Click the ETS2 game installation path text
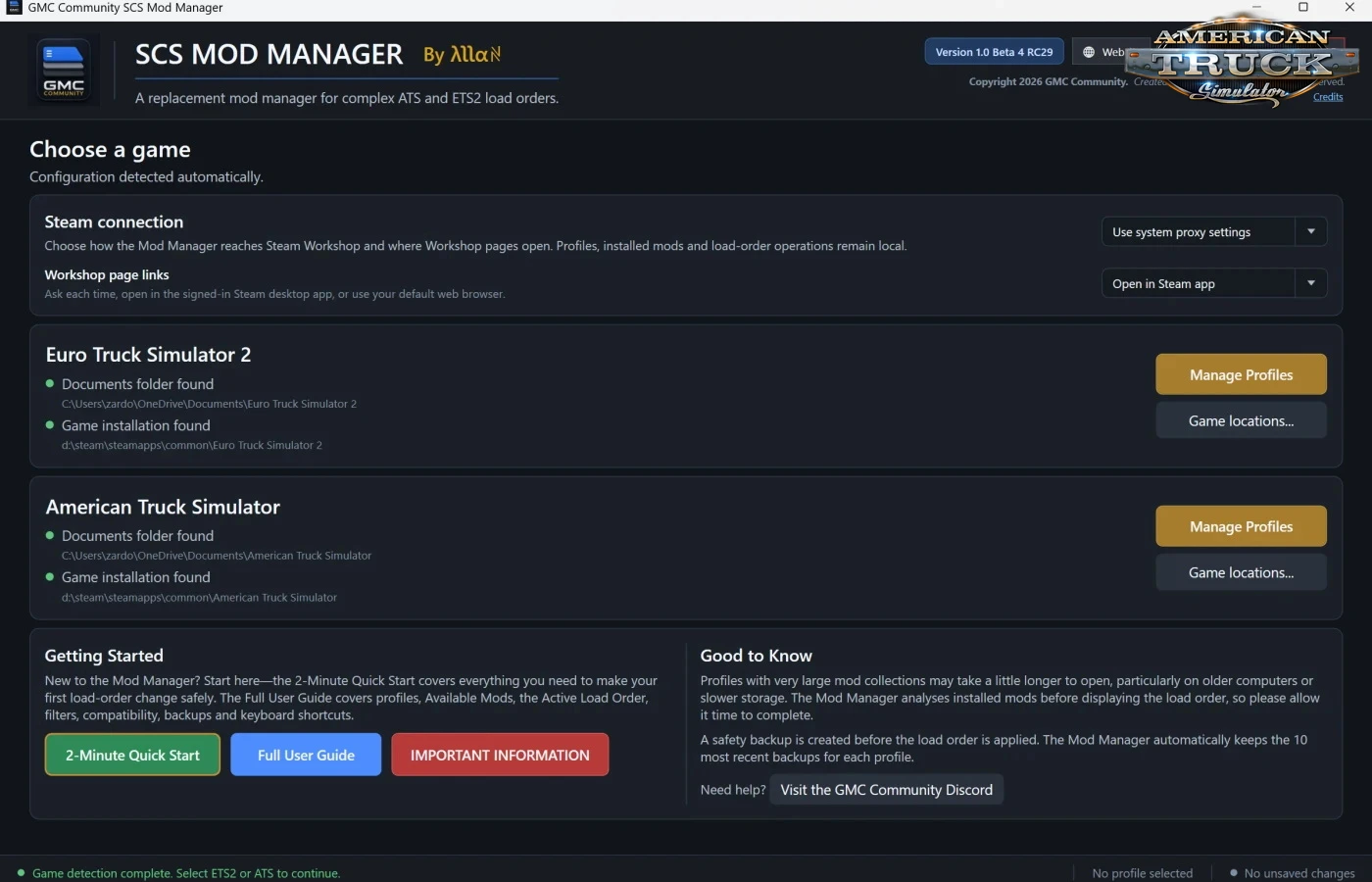This screenshot has width=1372, height=882. tap(192, 445)
